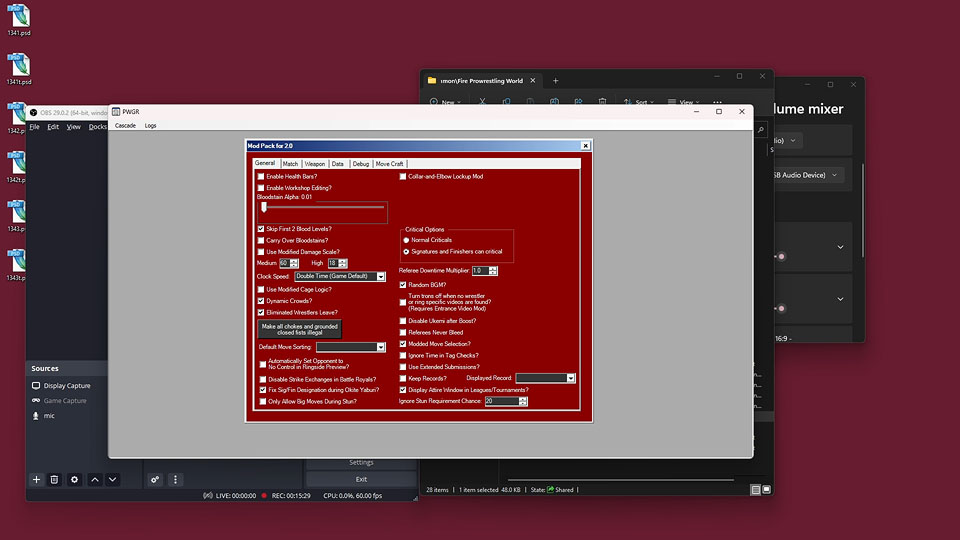Viewport: 960px width, 540px height.
Task: Open the Sort dropdown in File Explorer
Action: coord(639,102)
